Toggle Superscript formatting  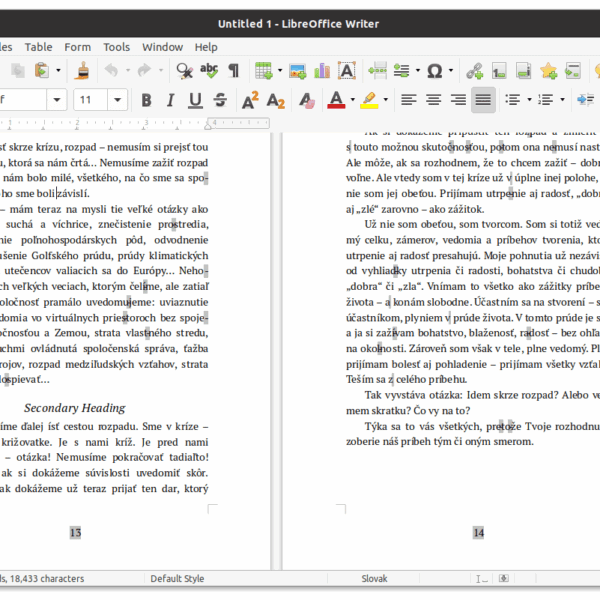pyautogui.click(x=250, y=100)
